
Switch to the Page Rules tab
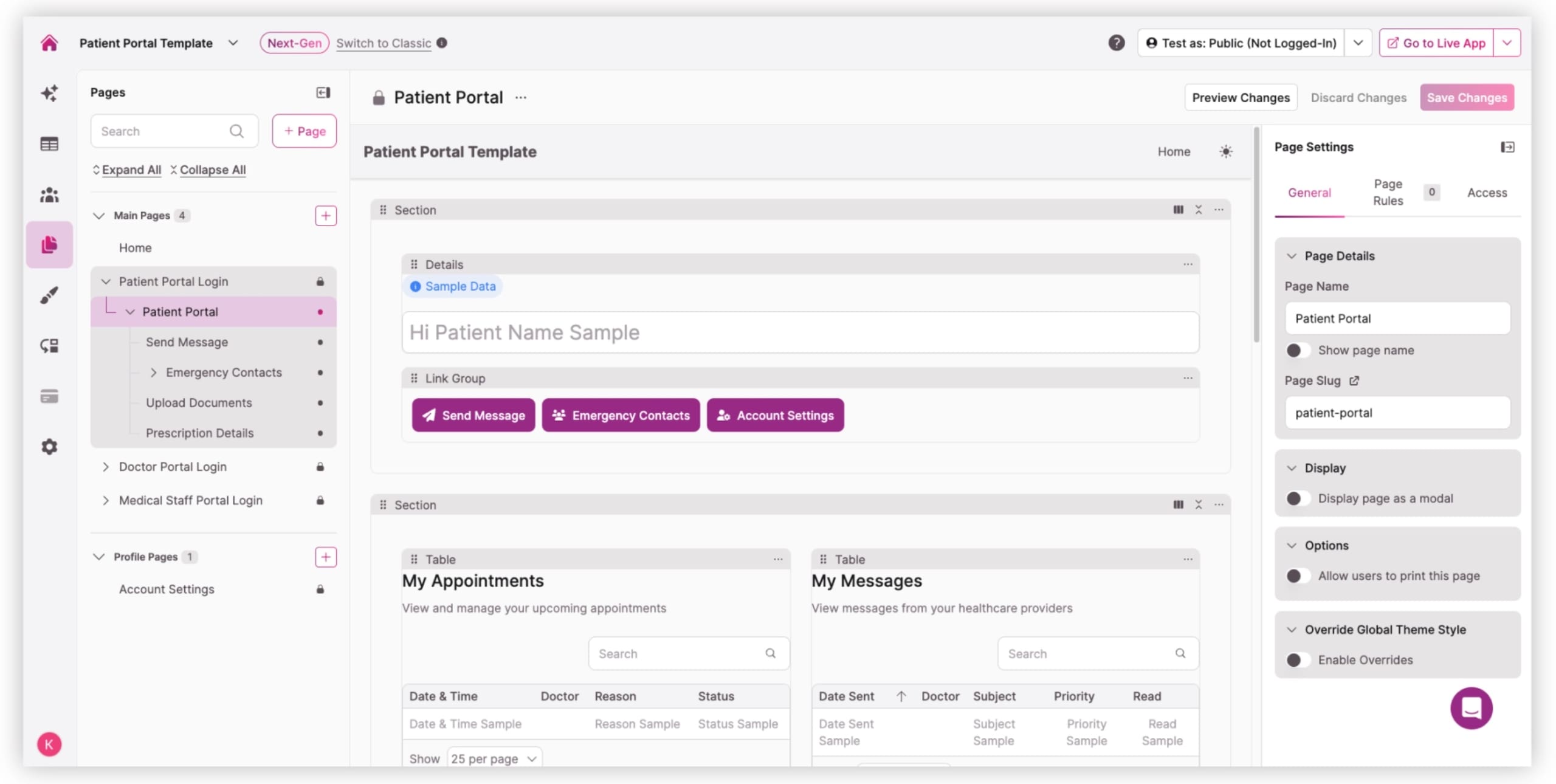[1388, 191]
